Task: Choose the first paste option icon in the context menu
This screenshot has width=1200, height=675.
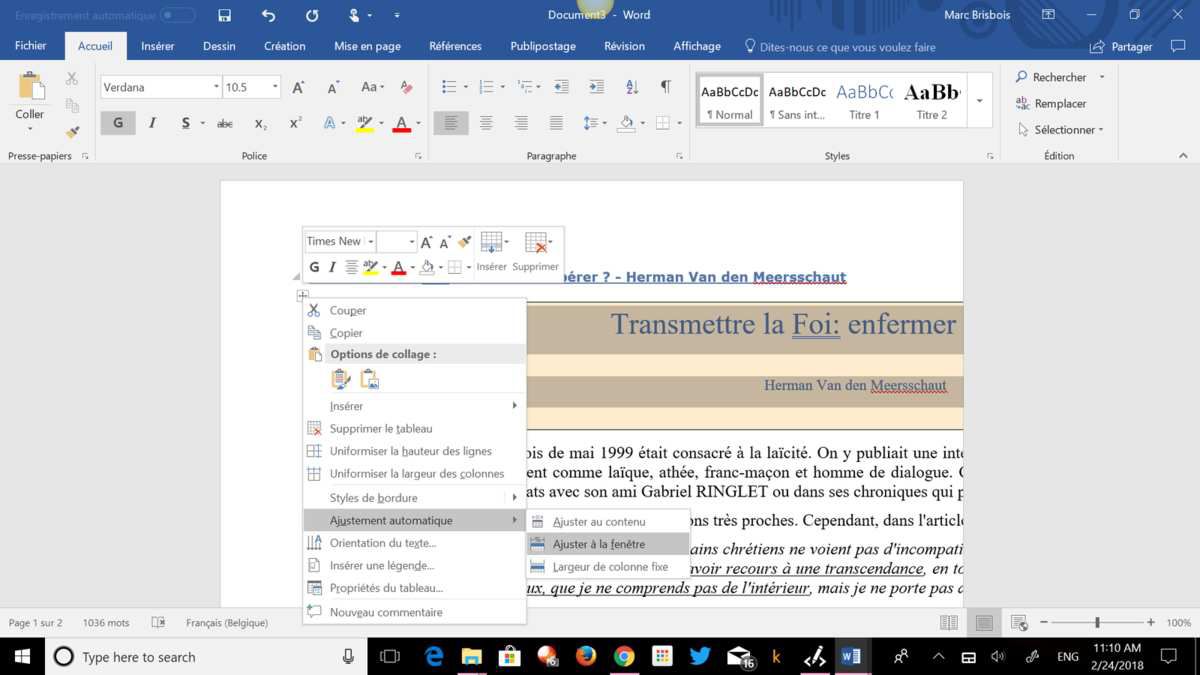Action: pyautogui.click(x=341, y=379)
